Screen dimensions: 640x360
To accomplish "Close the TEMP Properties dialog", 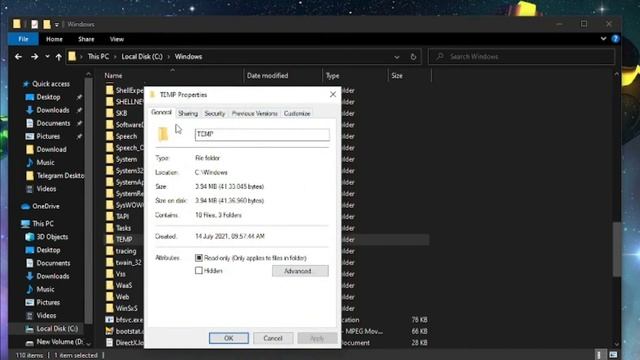I will click(333, 94).
